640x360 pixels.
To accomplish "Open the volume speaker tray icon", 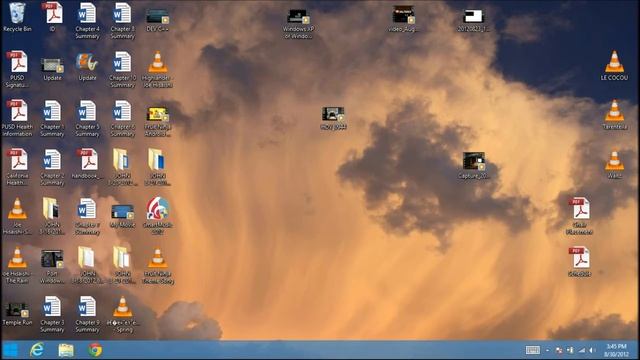I will (592, 350).
